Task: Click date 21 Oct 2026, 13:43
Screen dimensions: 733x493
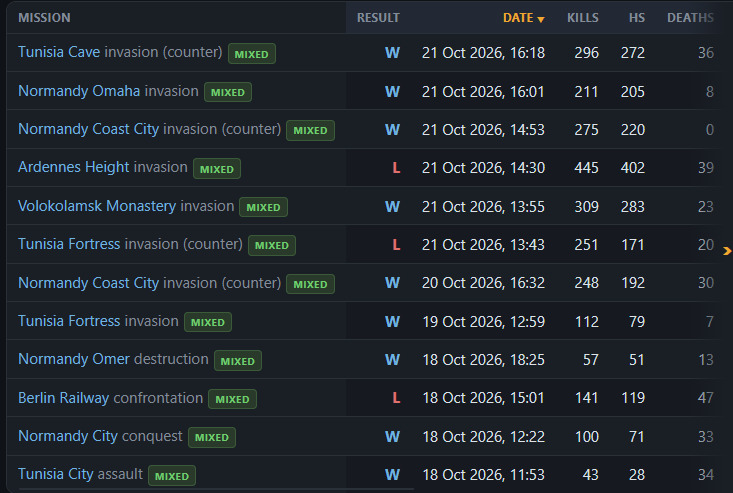Action: 483,244
